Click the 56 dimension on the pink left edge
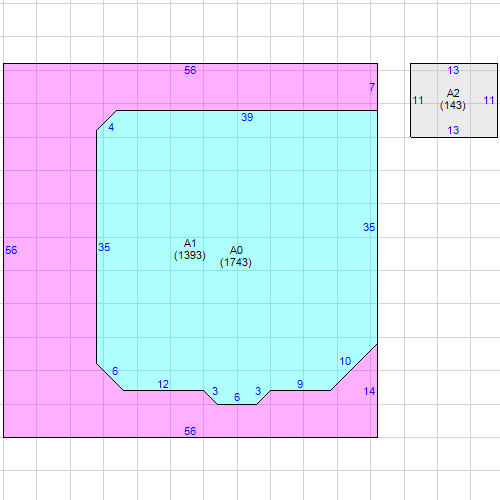500x500 pixels. 11,250
